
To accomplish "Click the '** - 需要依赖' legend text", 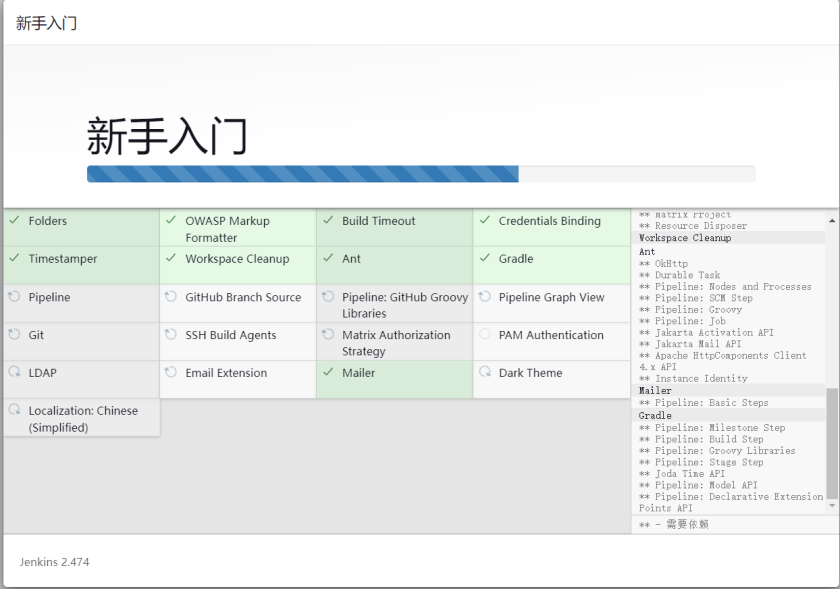I will pos(673,524).
